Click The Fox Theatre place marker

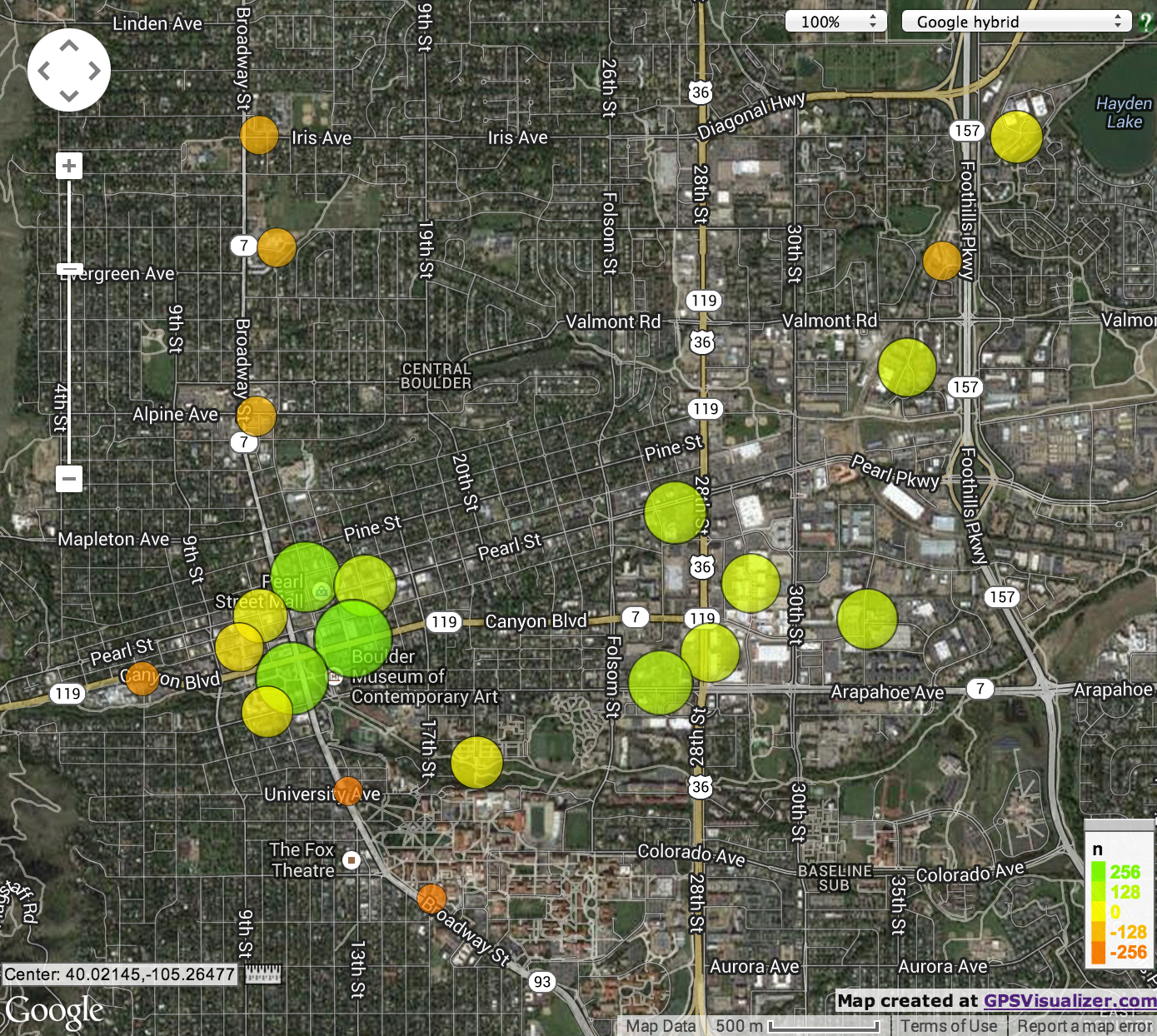352,859
